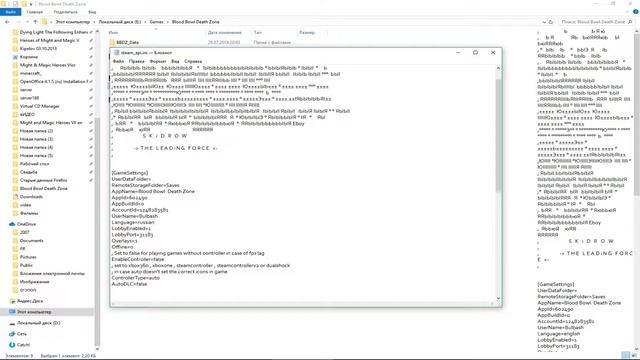Go up one folder level arrow
The width and height of the screenshot is (640, 360).
[x=36, y=22]
